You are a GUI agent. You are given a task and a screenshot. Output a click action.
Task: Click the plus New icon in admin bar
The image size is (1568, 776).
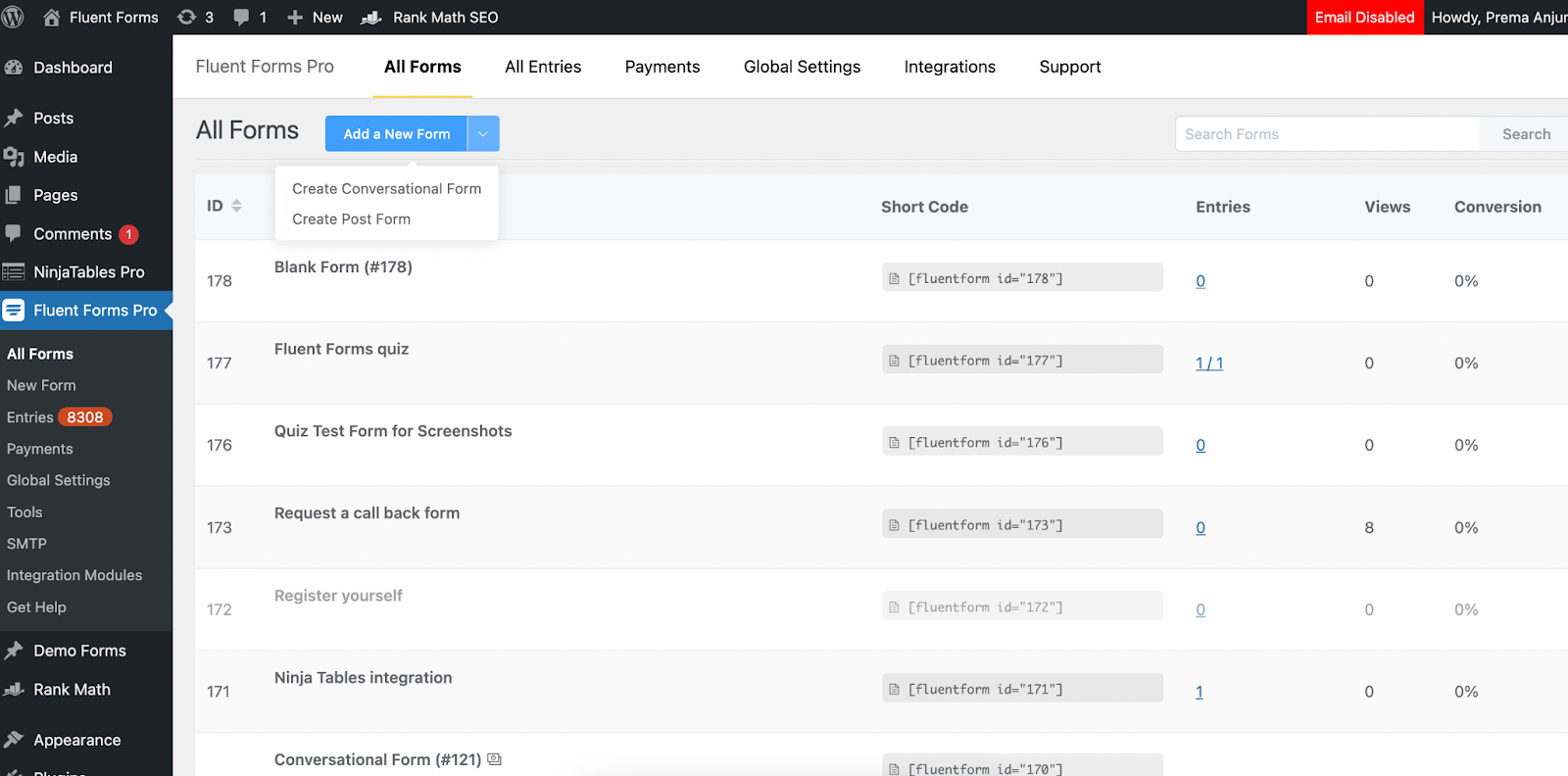coord(294,18)
